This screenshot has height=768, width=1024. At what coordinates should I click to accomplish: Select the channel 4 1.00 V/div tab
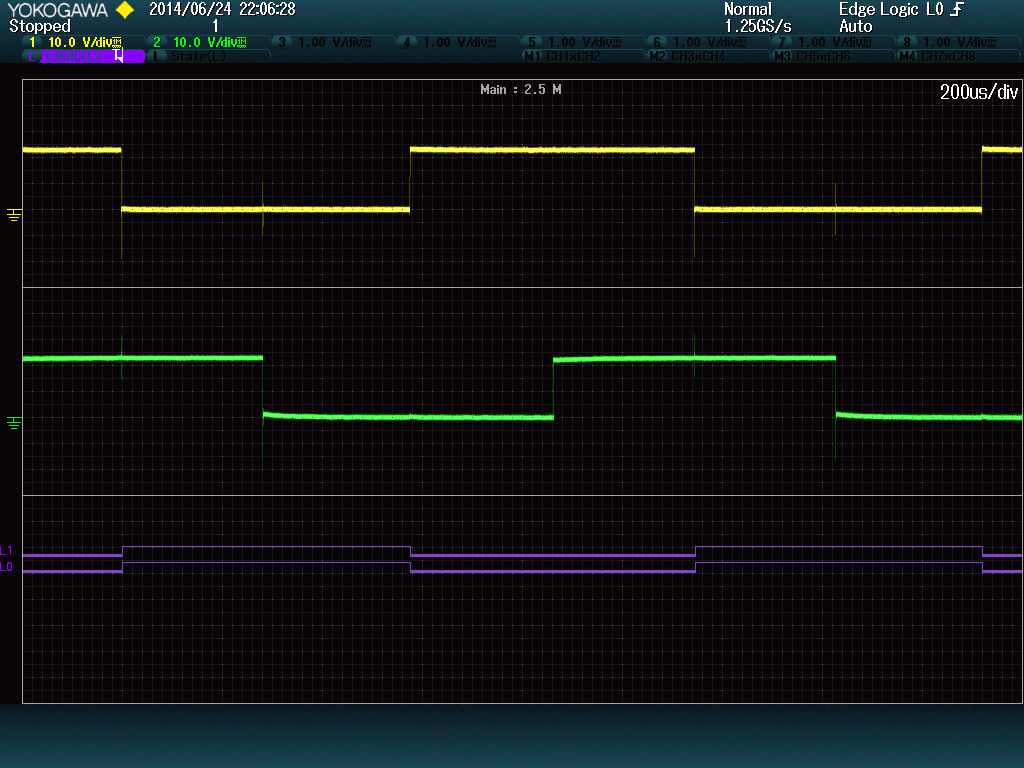pos(458,42)
